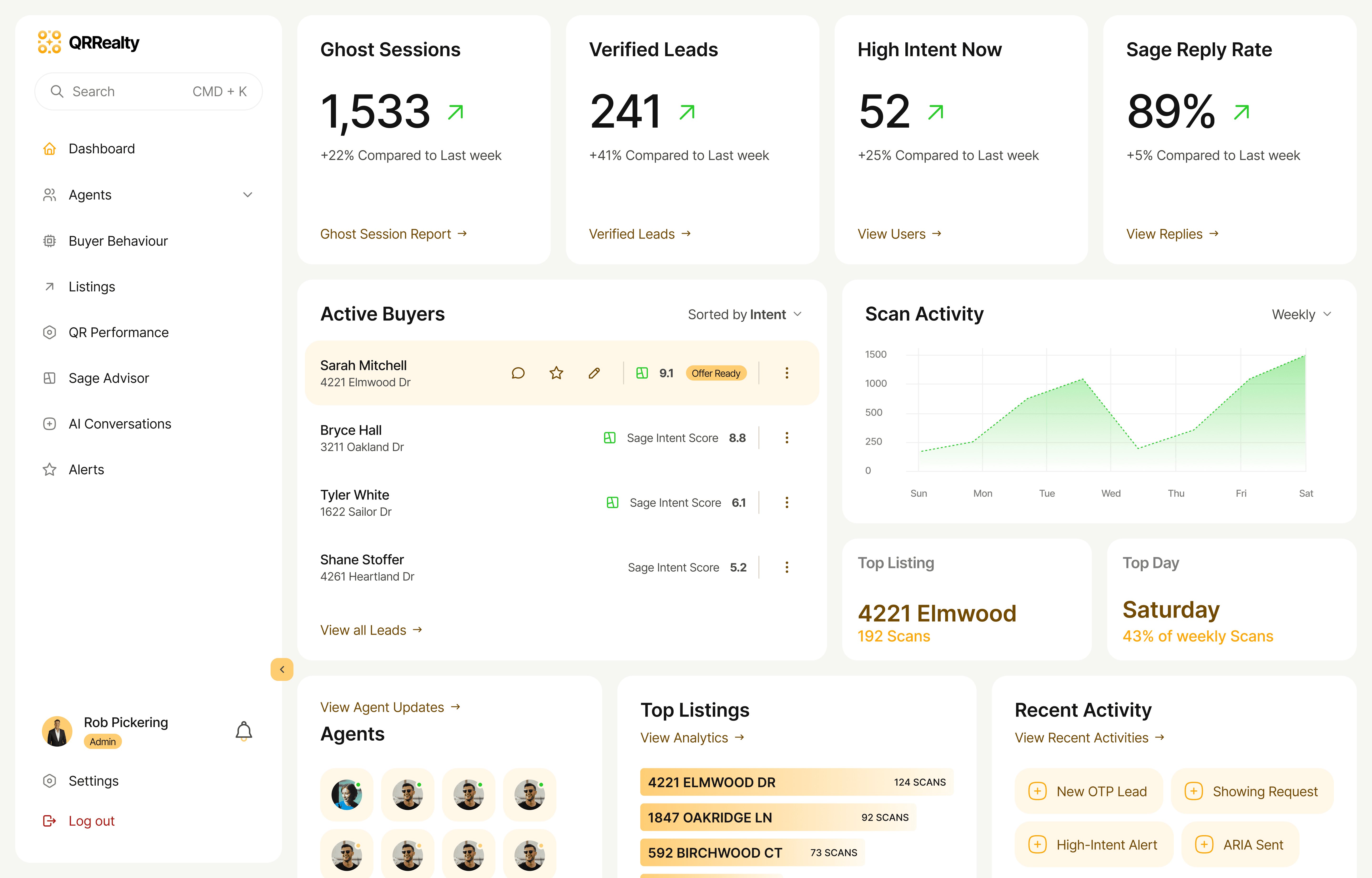
Task: Open three-dot menu for Bryce Hall
Action: [787, 438]
